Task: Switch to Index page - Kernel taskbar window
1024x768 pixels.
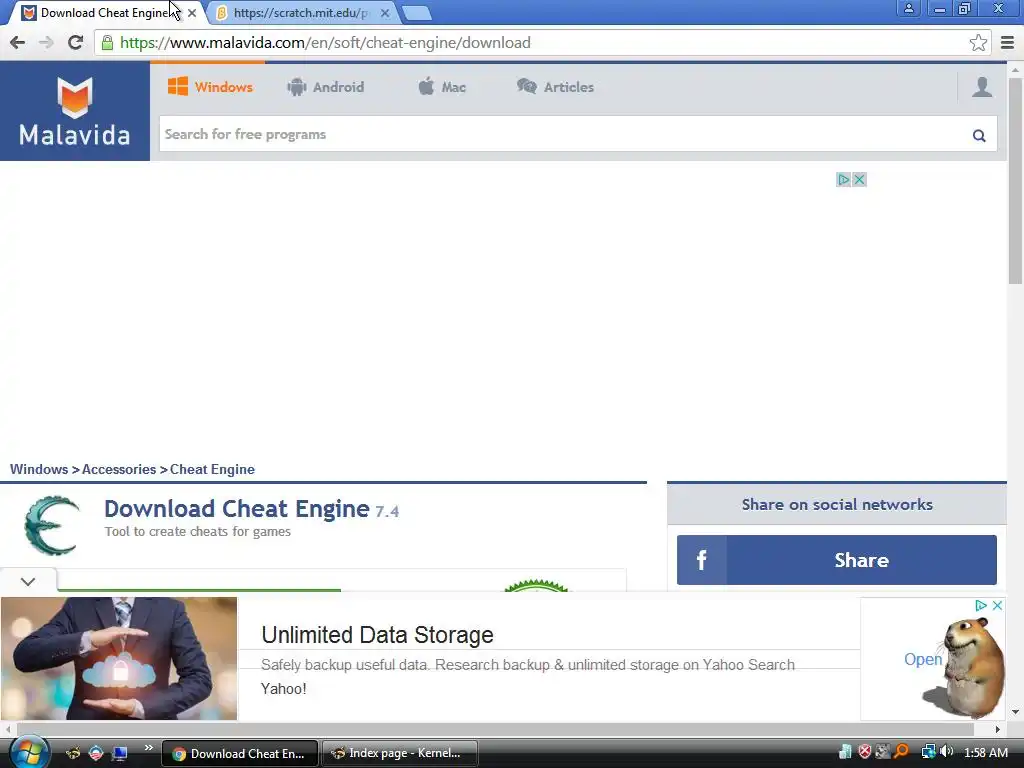Action: (400, 753)
